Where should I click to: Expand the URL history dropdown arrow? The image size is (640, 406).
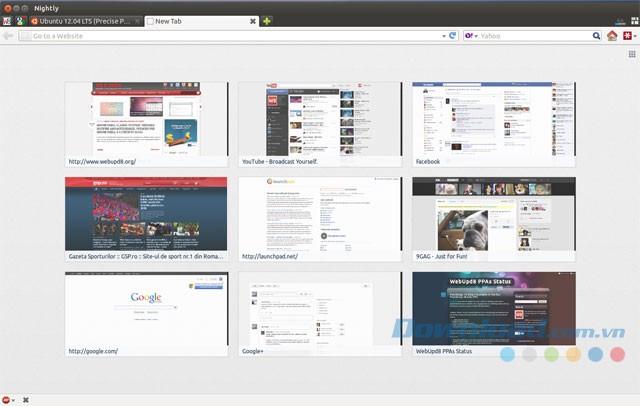[x=443, y=36]
